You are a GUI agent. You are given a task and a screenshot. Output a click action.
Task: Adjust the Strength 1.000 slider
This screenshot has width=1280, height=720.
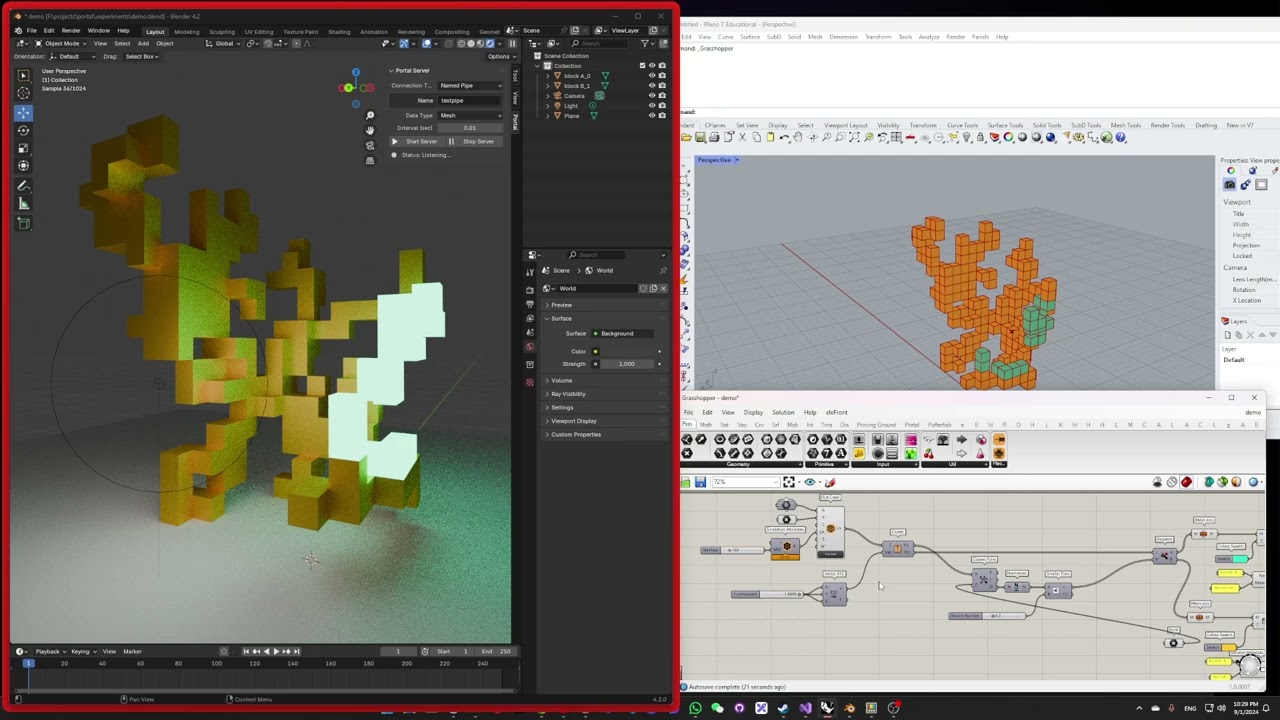626,364
